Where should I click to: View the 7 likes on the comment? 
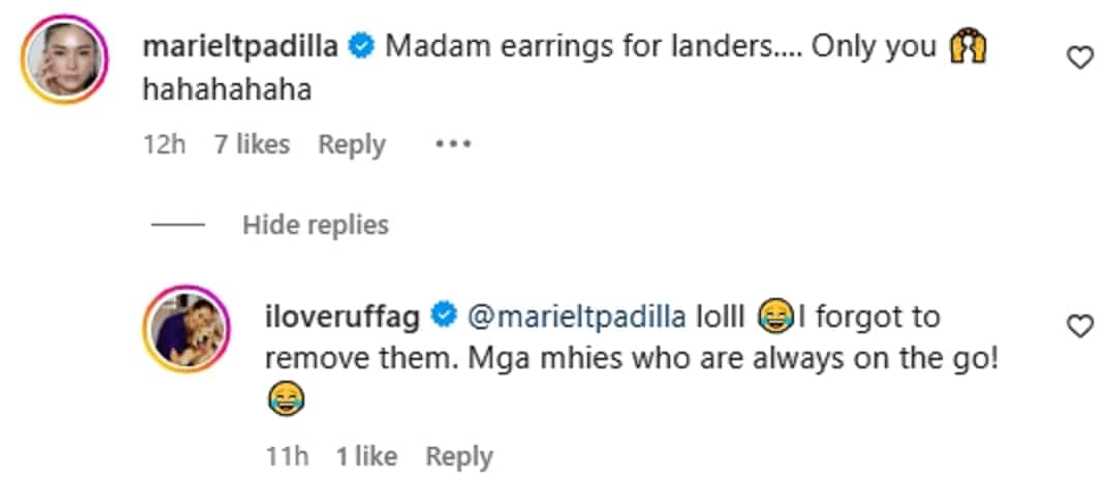(x=251, y=145)
